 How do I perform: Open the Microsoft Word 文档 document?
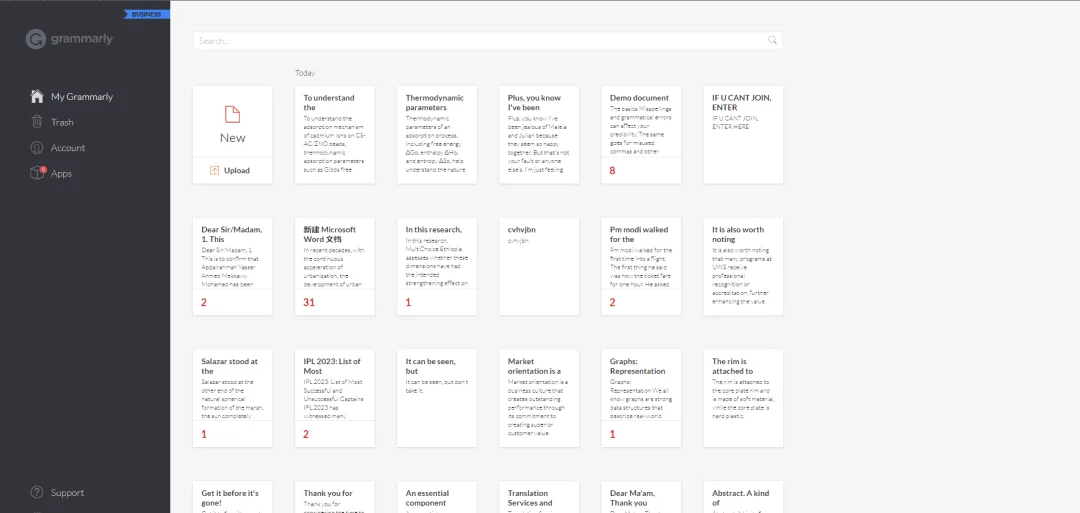point(335,266)
